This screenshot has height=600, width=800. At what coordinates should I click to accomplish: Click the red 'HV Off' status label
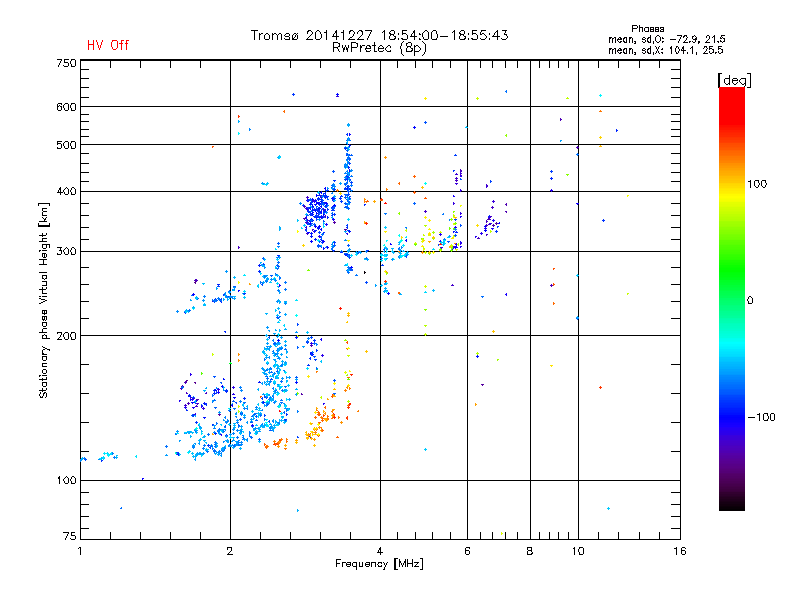coord(108,45)
